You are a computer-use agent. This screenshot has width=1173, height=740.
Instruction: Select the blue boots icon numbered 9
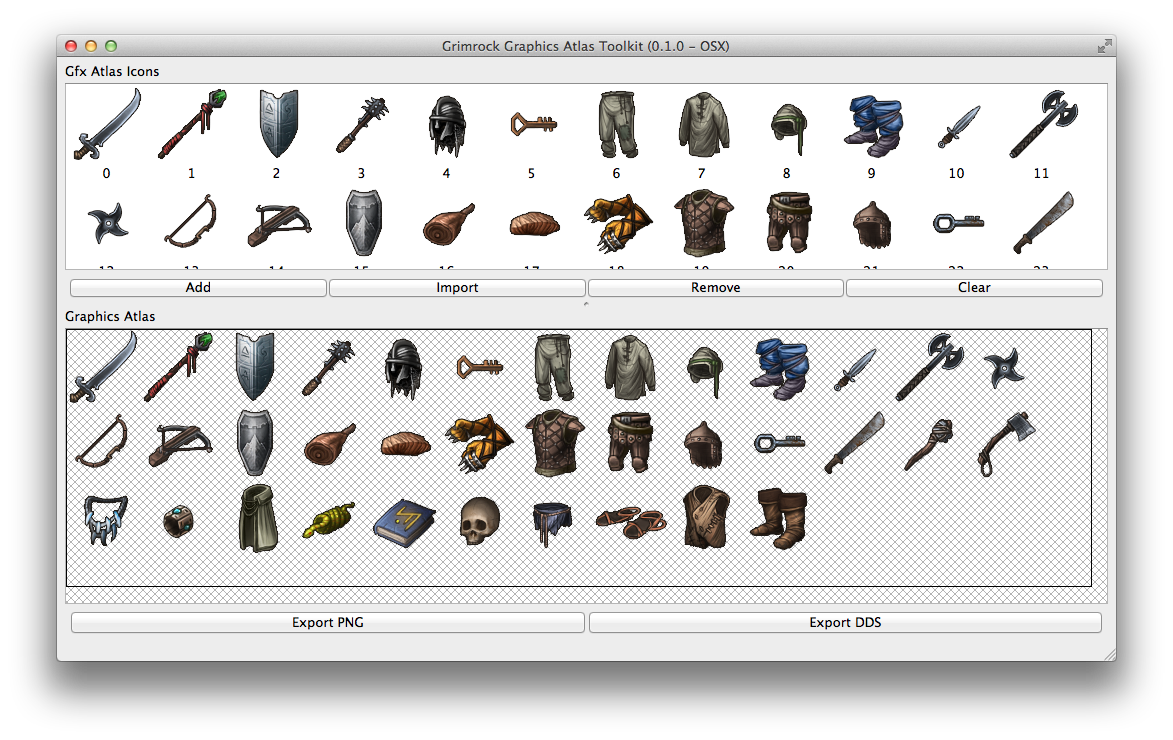click(873, 126)
